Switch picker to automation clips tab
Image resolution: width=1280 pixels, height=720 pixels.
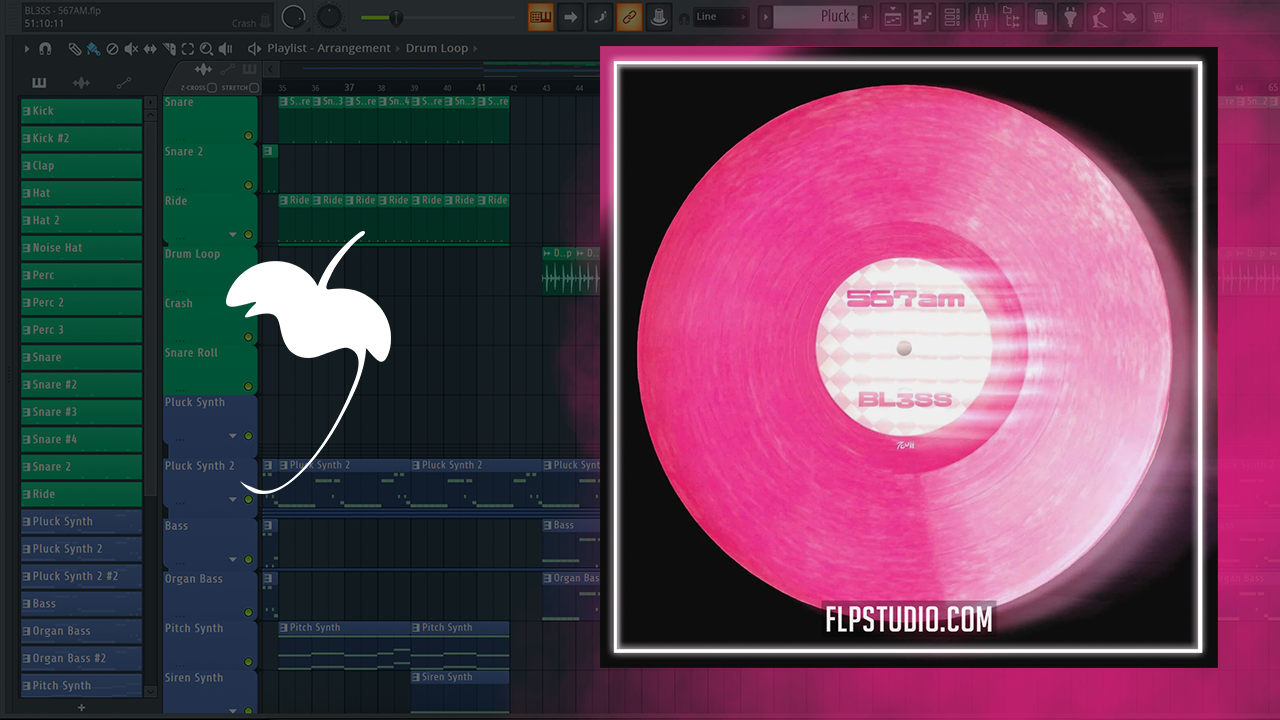pyautogui.click(x=123, y=83)
